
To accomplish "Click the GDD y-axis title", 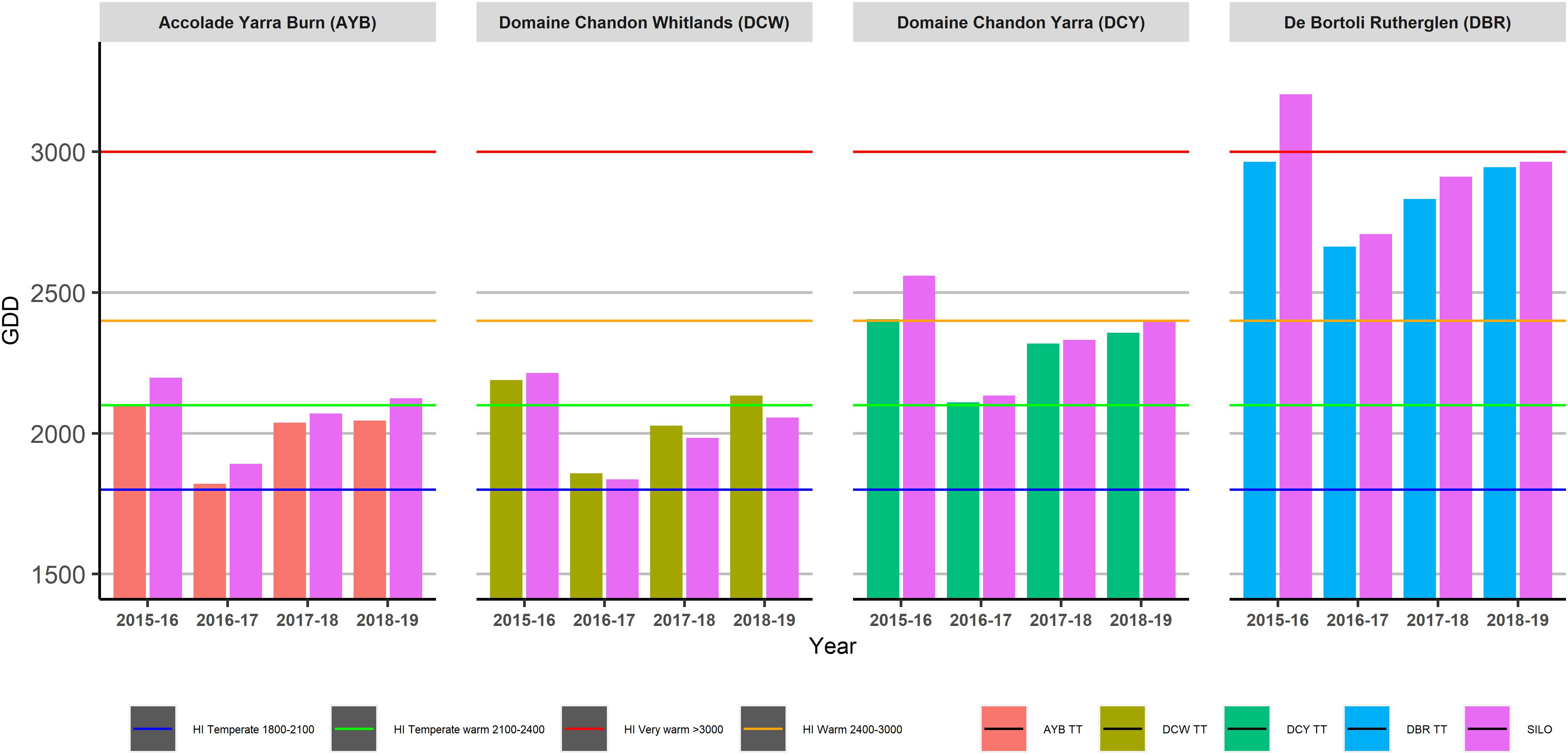I will [11, 320].
